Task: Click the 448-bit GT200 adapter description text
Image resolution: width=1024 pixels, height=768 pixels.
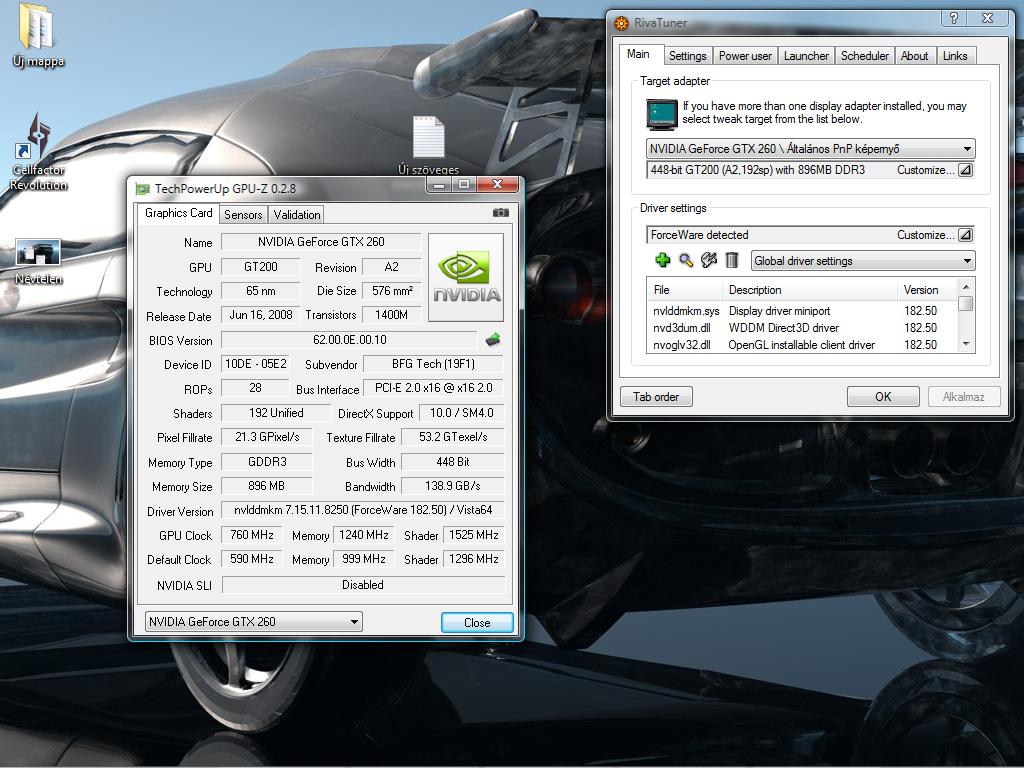Action: [x=758, y=170]
